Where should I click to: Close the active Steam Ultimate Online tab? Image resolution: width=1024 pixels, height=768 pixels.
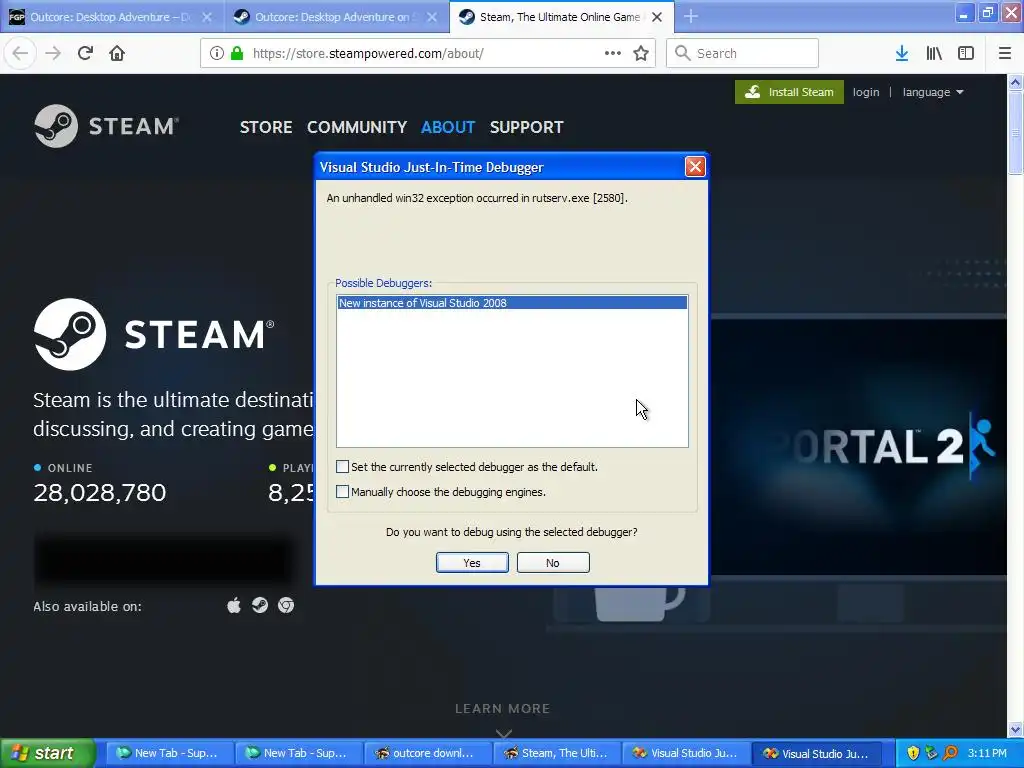(x=657, y=17)
